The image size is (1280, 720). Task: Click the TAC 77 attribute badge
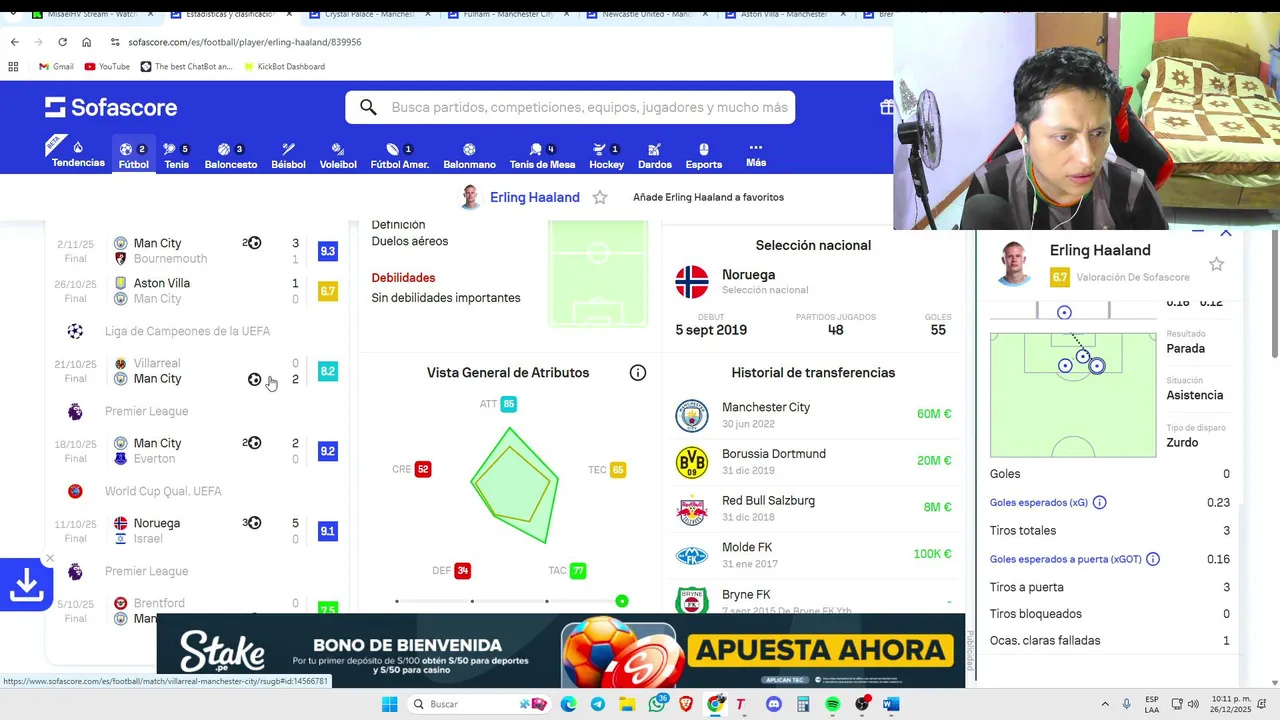[x=578, y=571]
